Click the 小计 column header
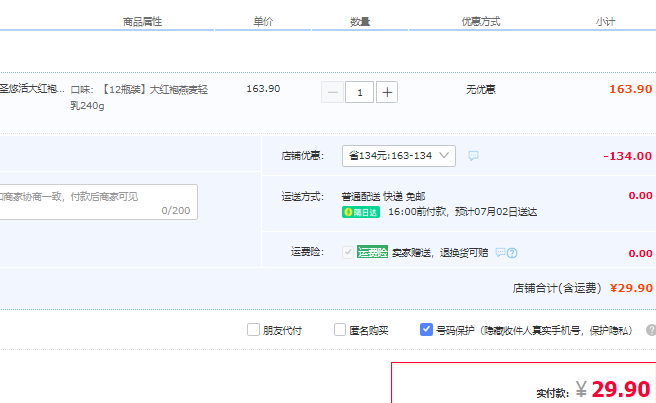Screen dimensions: 656x403 point(605,22)
